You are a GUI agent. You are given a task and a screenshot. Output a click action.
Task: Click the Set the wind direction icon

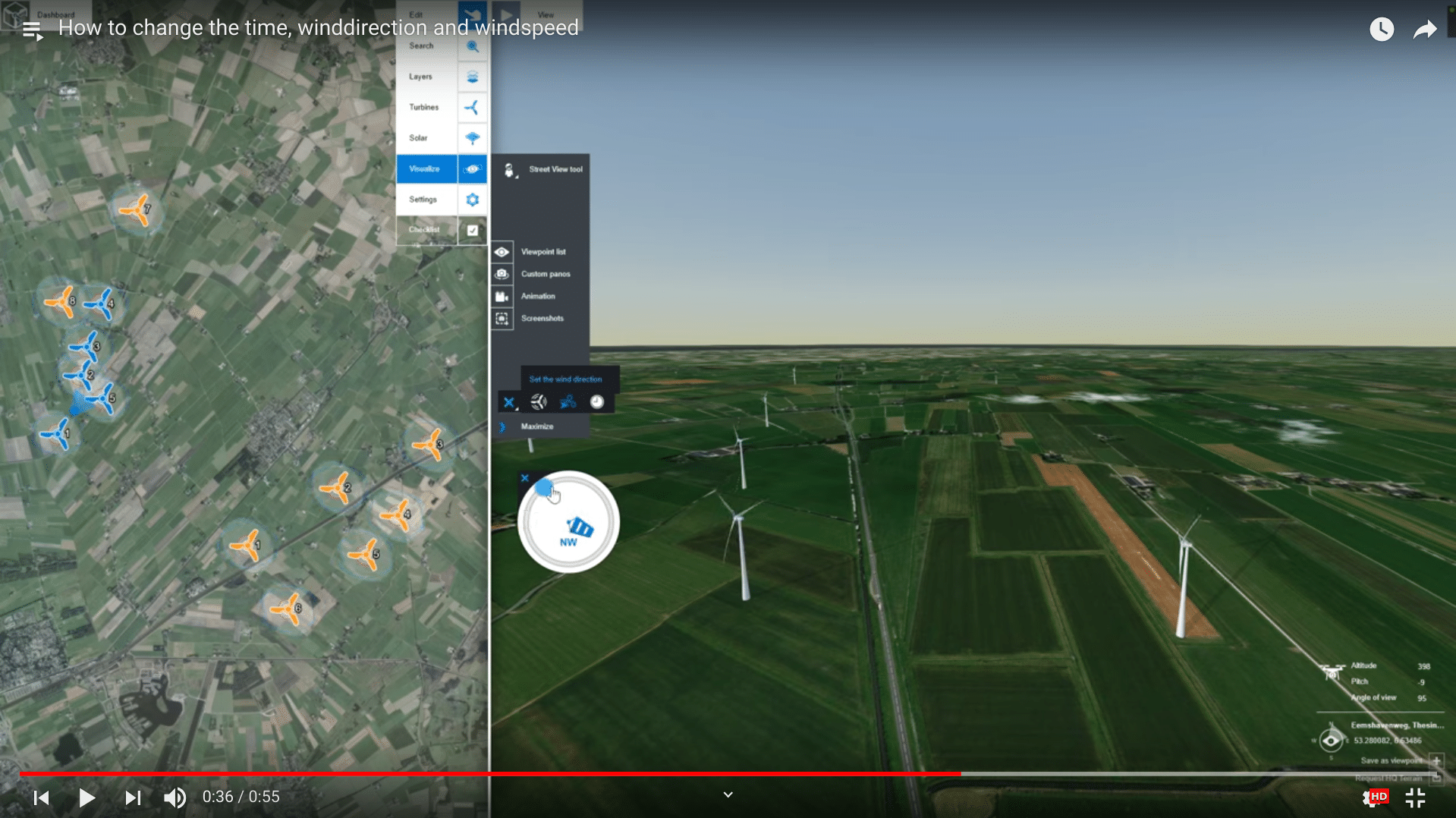568,402
